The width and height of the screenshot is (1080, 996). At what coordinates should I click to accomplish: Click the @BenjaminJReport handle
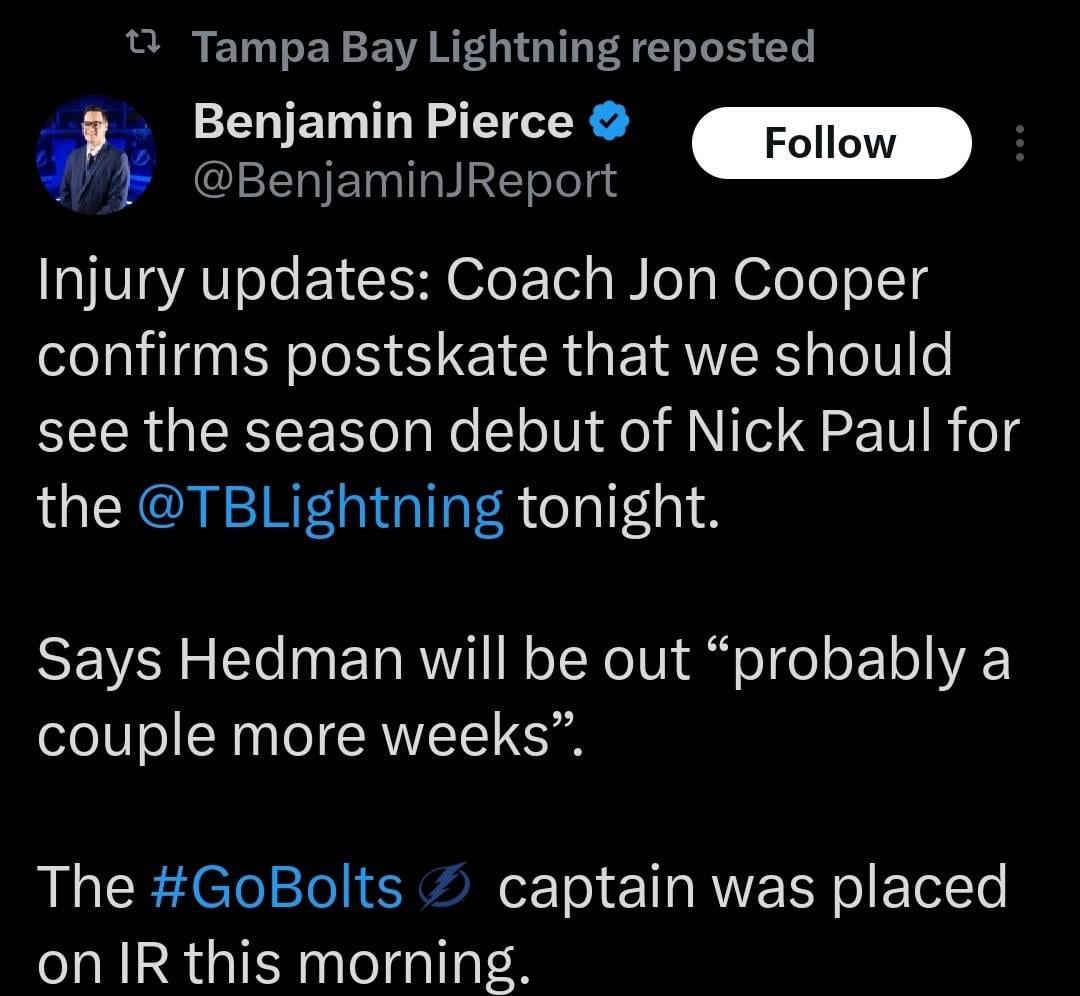403,180
